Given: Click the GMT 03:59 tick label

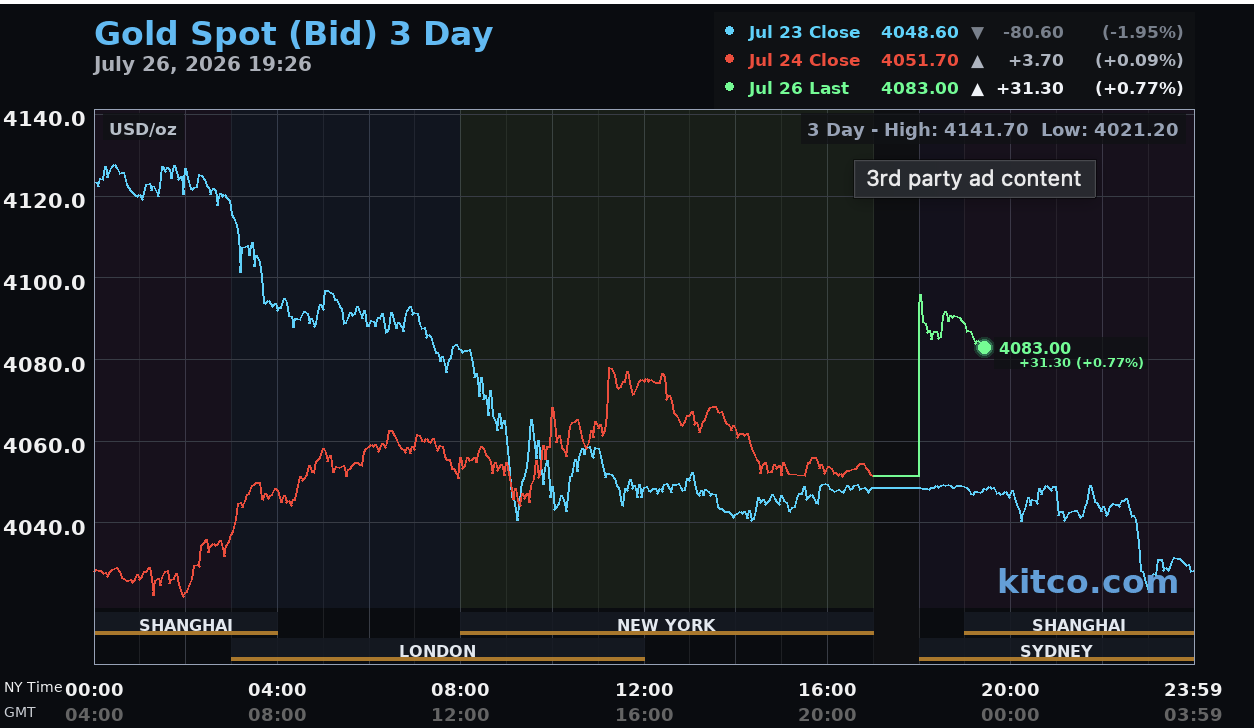Looking at the screenshot, I should 1193,715.
